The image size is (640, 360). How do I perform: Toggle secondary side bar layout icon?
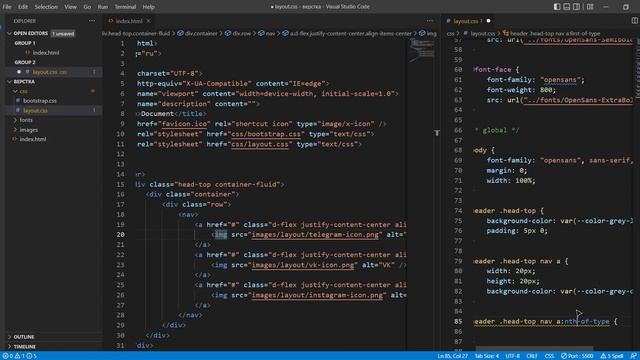pyautogui.click(x=576, y=7)
